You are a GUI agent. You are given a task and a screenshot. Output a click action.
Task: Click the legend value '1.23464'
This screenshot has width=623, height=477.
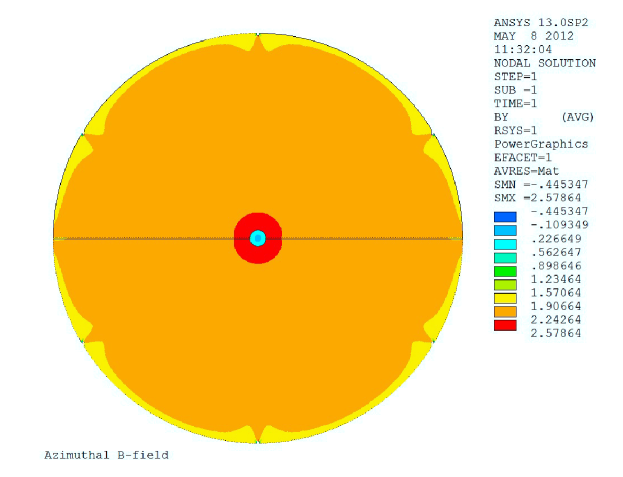click(x=556, y=279)
